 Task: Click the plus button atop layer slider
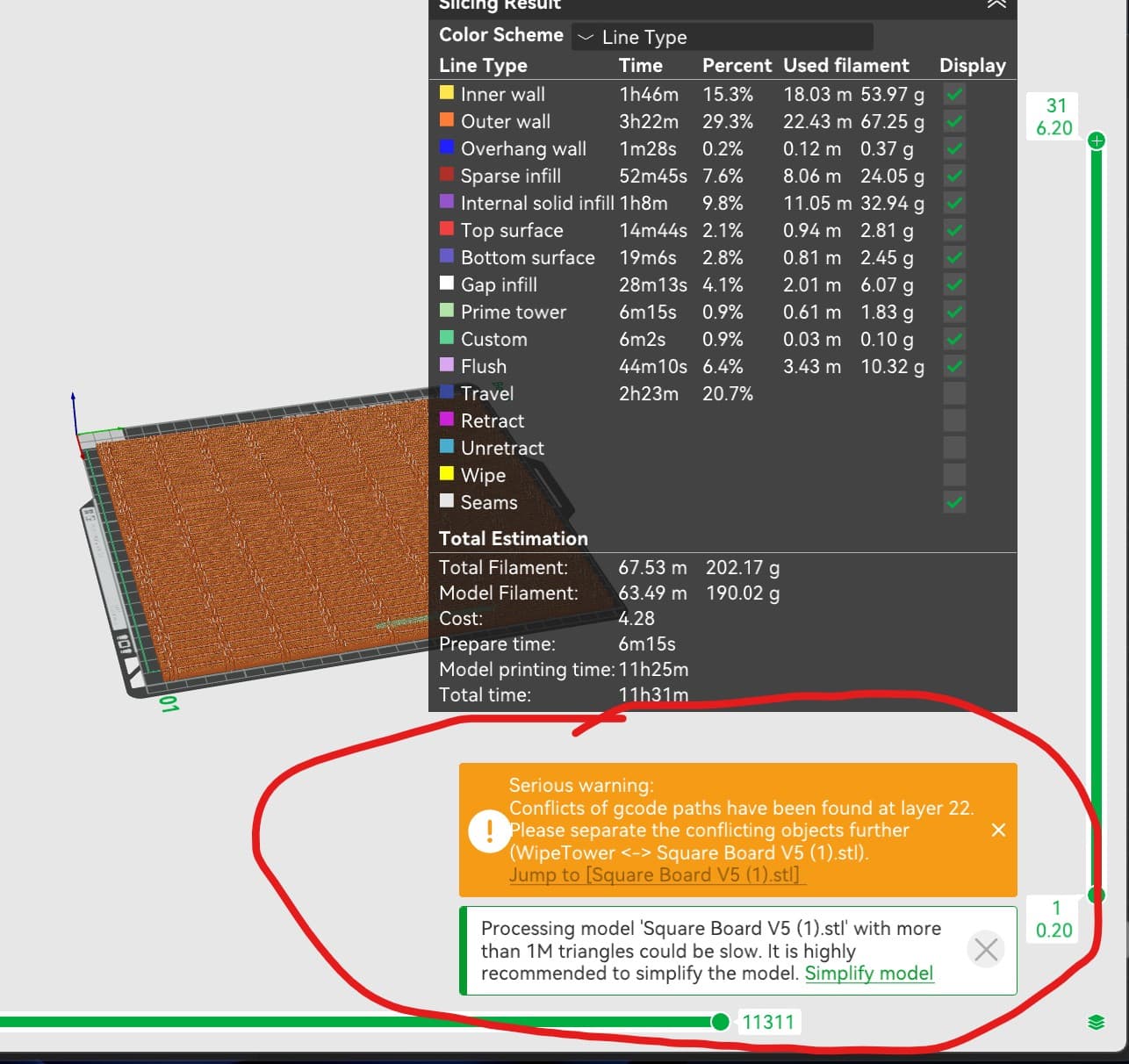1097,140
